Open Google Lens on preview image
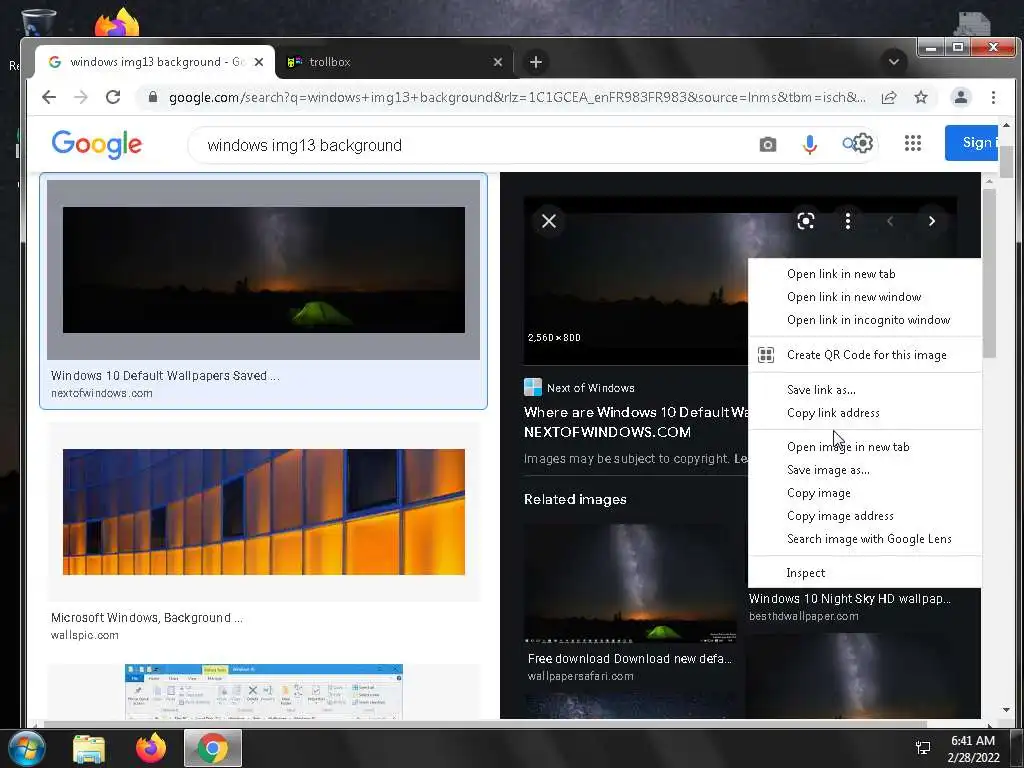 (806, 221)
